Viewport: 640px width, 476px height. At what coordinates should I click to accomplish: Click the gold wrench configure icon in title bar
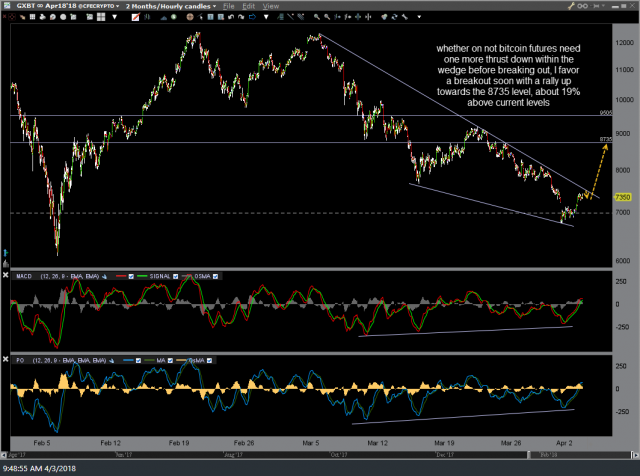(x=571, y=6)
